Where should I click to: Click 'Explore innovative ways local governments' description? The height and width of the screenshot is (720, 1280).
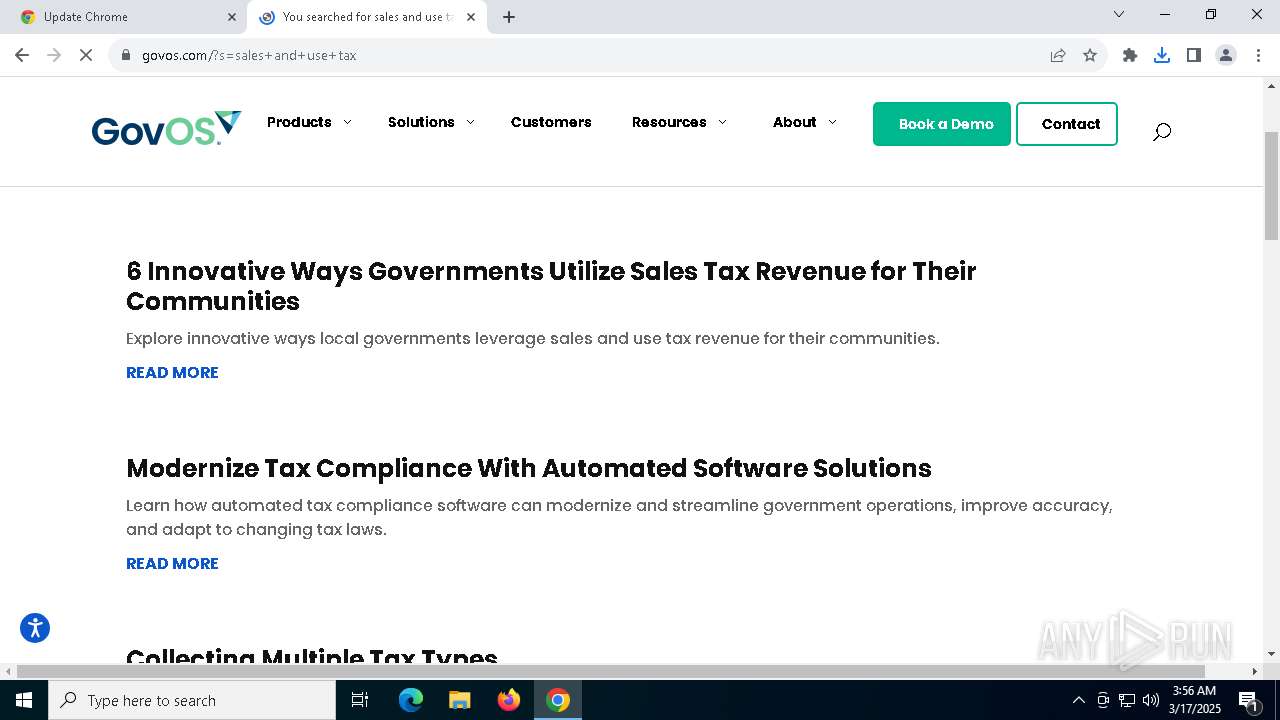pos(533,339)
